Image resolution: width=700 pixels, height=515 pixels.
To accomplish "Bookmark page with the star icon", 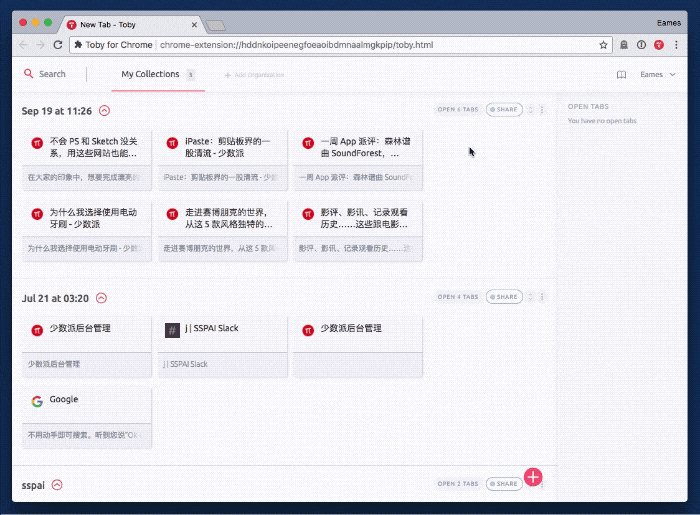I will tap(603, 45).
